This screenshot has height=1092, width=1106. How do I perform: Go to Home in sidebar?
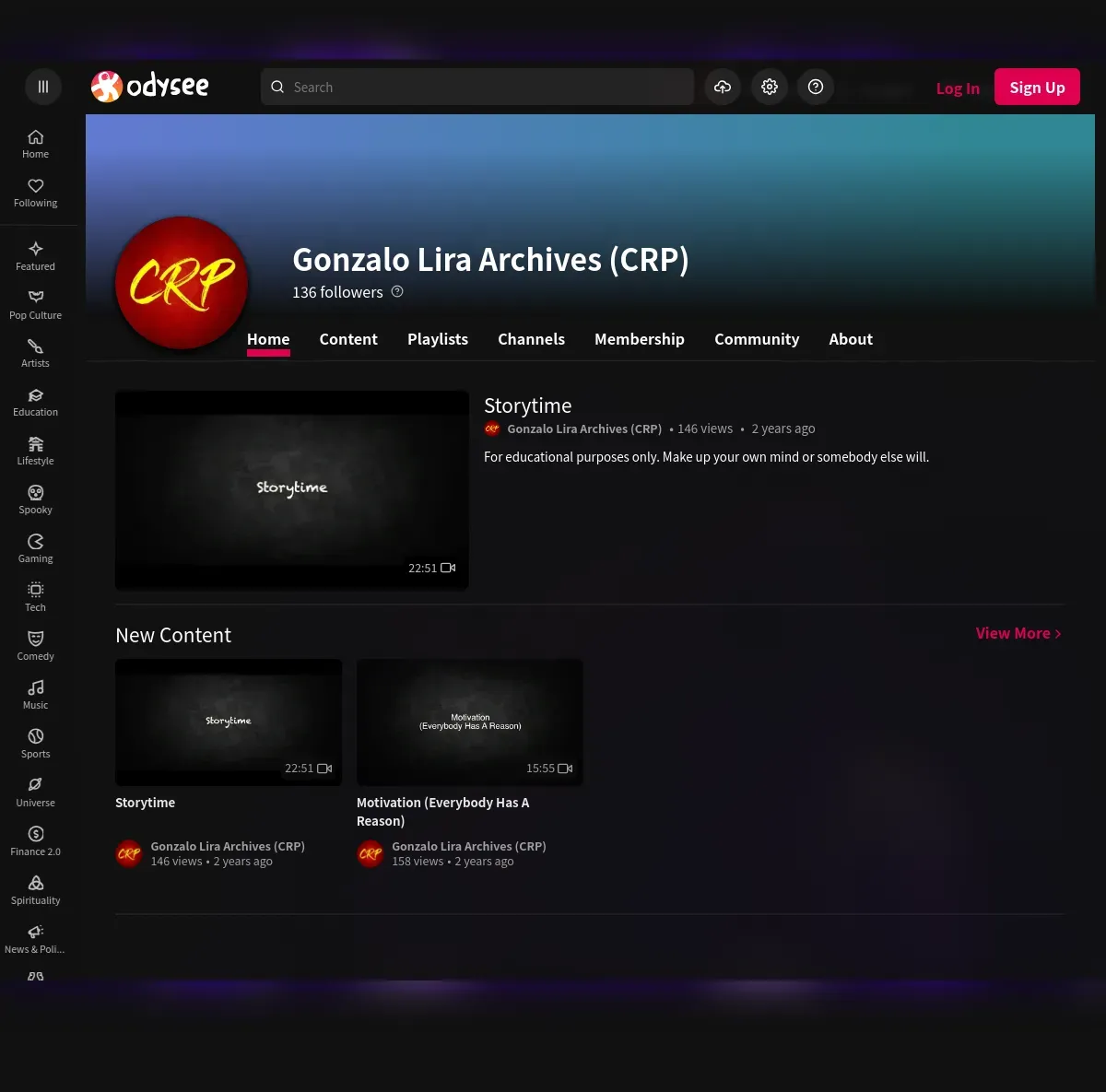(36, 144)
